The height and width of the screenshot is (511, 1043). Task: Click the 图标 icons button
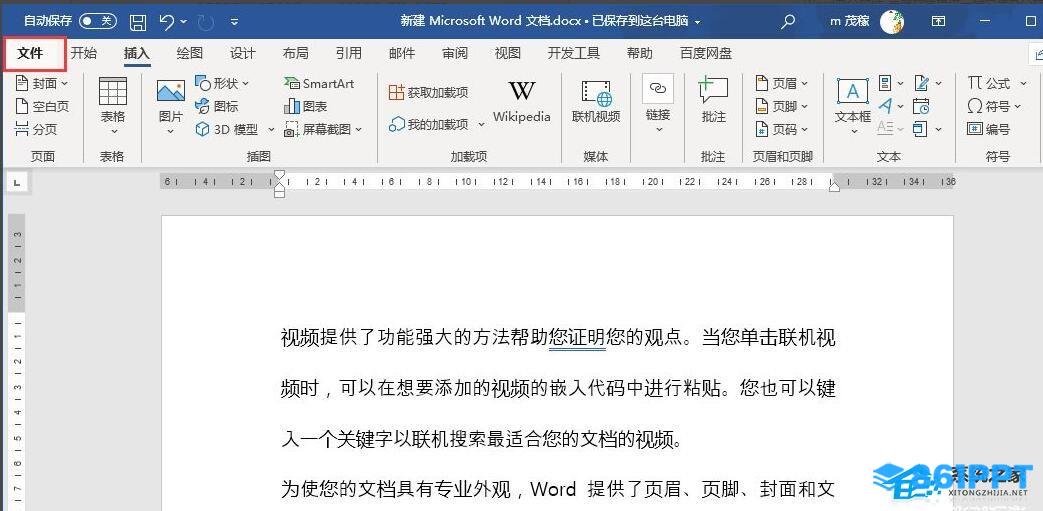click(217, 106)
